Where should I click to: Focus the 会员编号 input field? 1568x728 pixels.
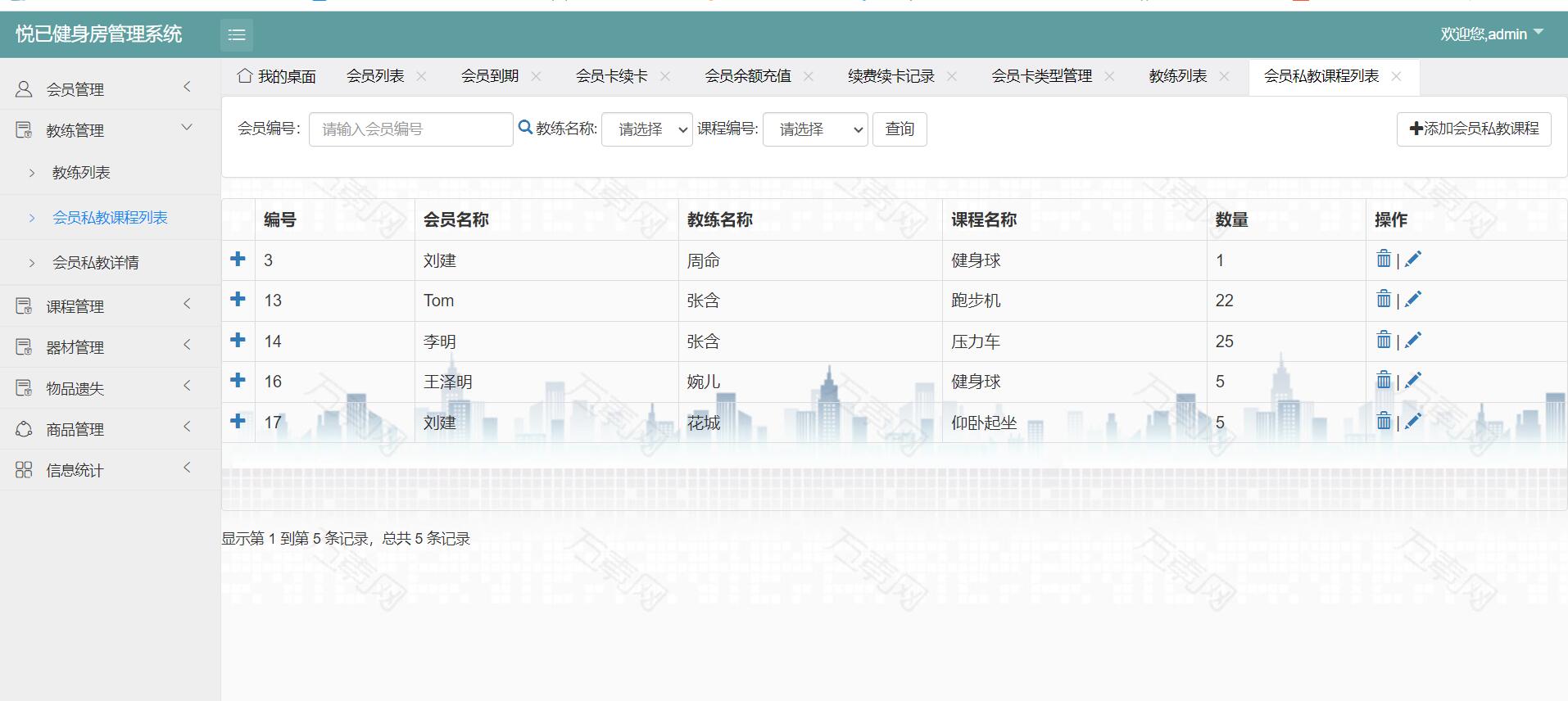click(x=411, y=129)
